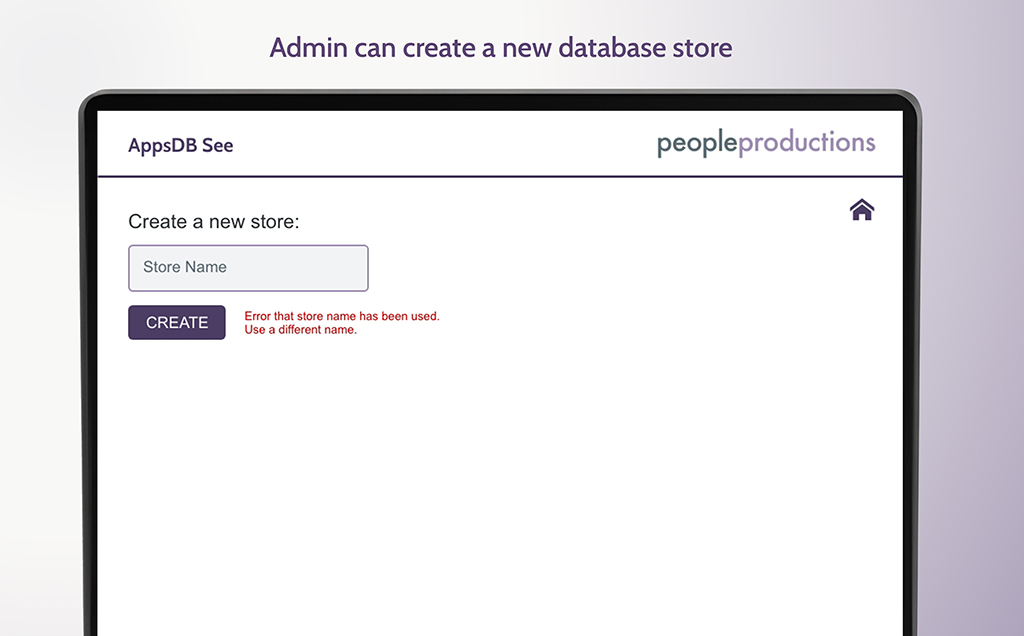
Task: Click the tablet's black top bezel
Action: click(500, 101)
